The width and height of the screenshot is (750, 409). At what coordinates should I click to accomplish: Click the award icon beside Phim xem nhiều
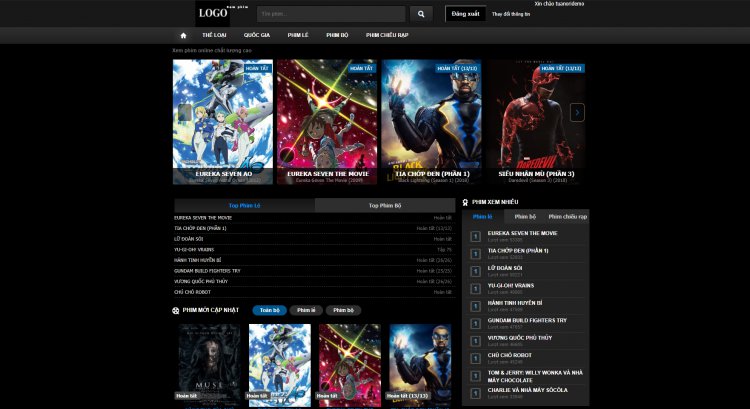point(465,202)
